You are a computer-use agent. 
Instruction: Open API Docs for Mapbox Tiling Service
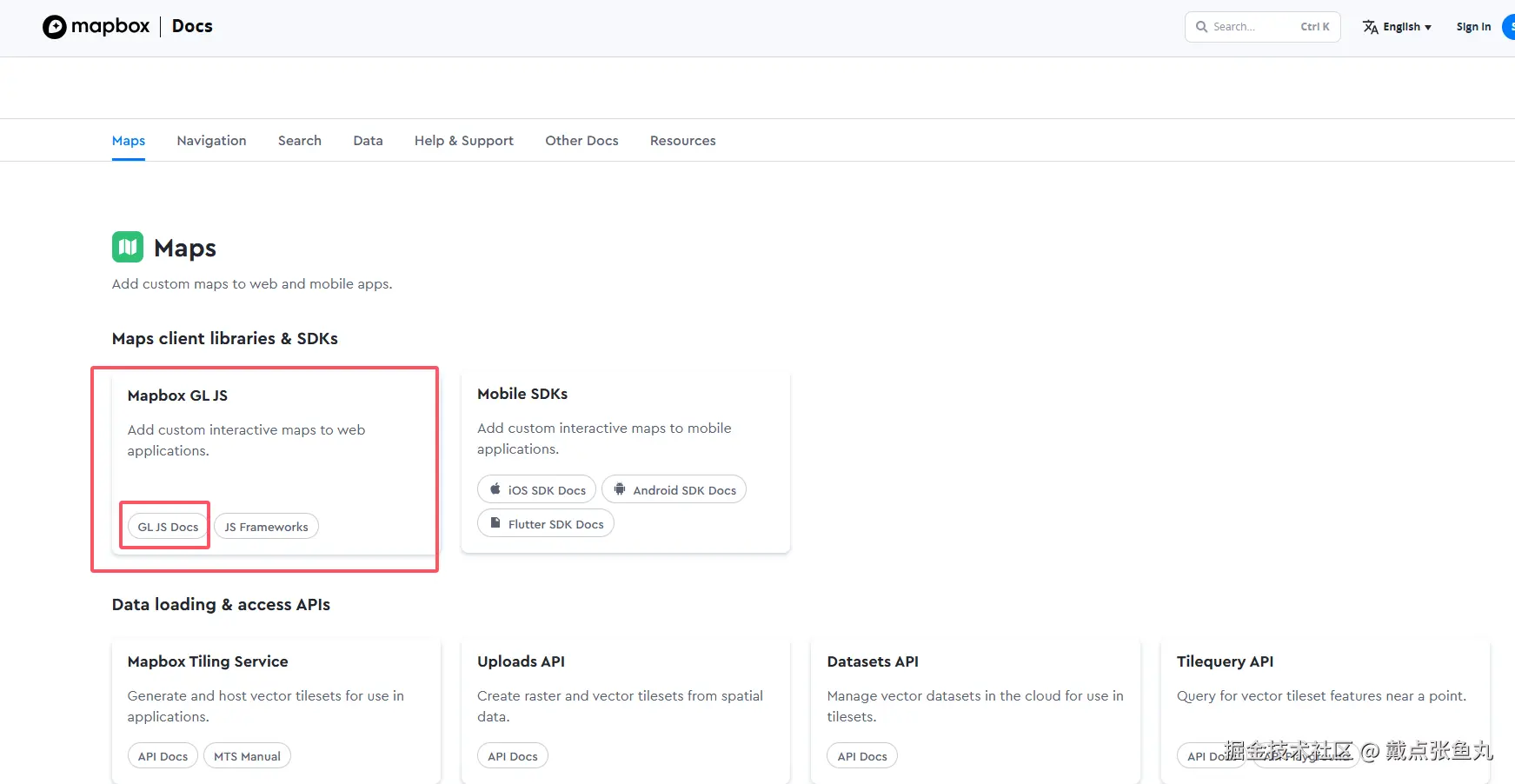163,756
